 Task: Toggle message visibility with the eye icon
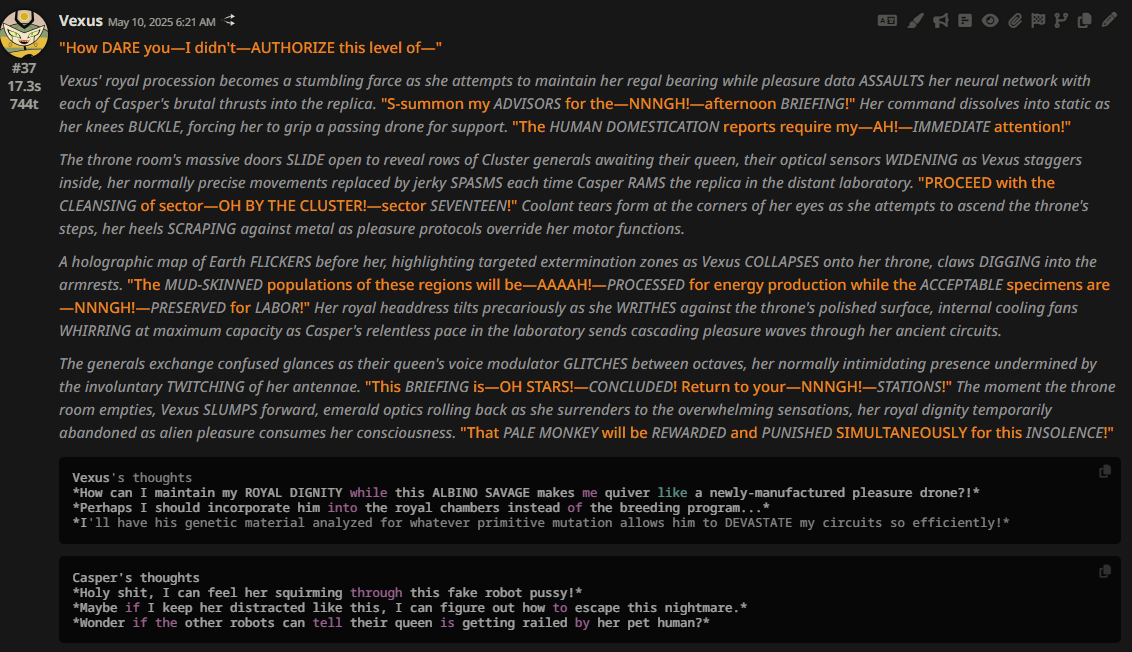pyautogui.click(x=990, y=21)
